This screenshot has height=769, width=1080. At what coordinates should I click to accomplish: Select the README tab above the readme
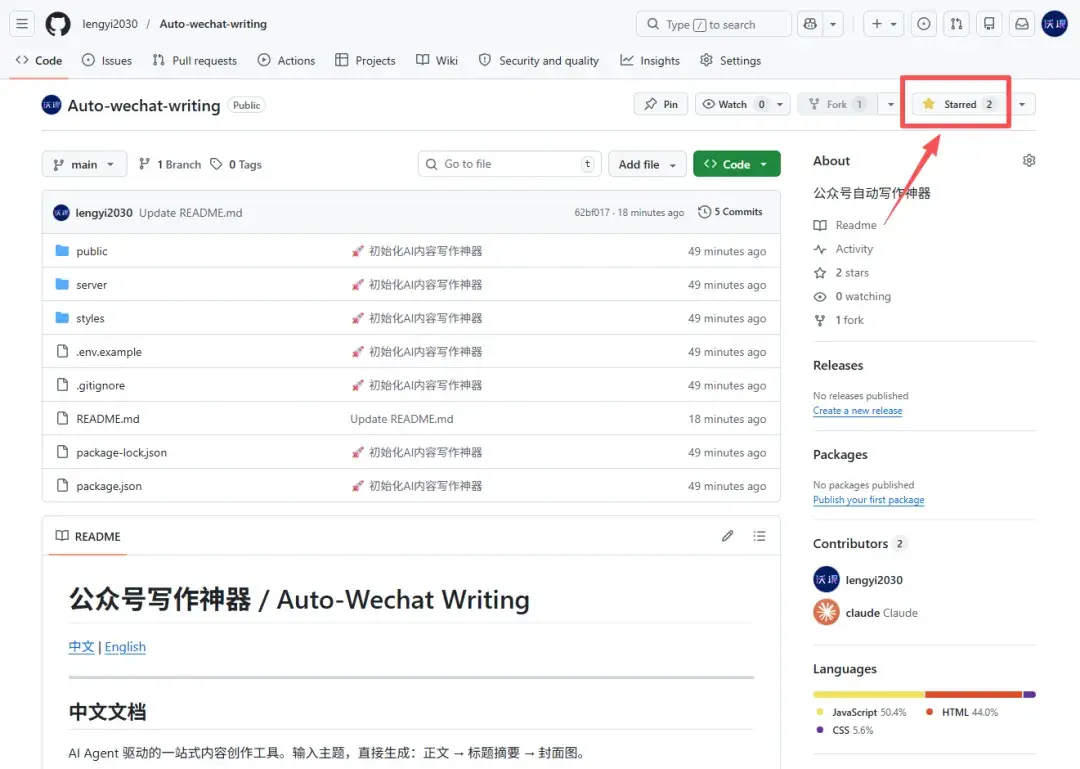[87, 536]
